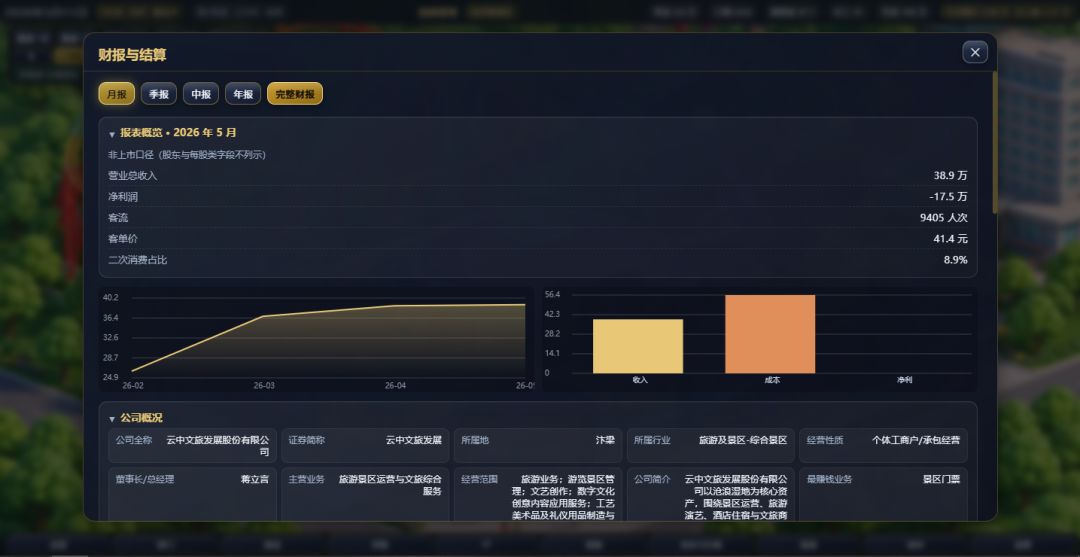
Task: Click the 经营性质 个体工商户/承包经营 card
Action: coord(883,445)
